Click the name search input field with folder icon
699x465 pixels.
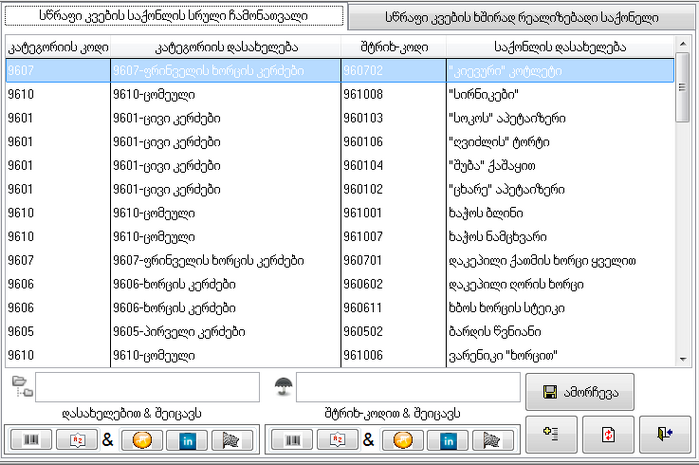[148, 387]
